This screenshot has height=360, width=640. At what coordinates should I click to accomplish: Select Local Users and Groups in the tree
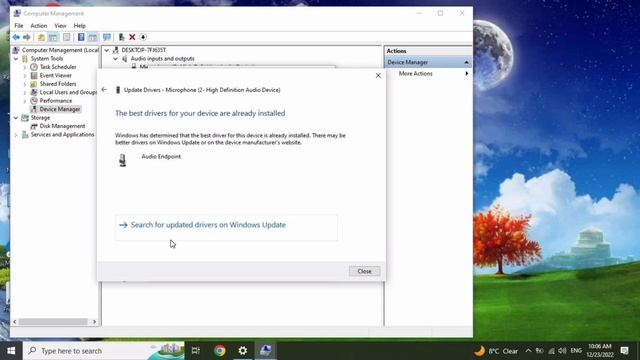click(68, 92)
